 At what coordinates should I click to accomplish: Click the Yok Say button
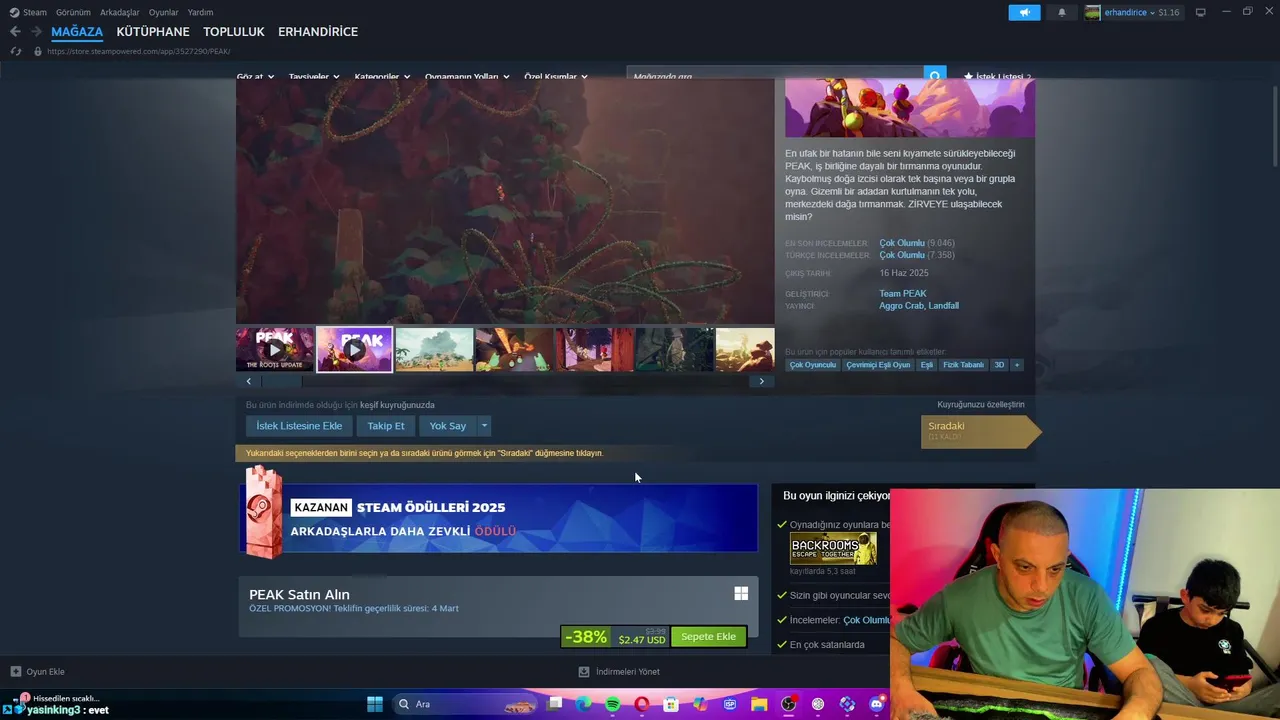(x=448, y=426)
